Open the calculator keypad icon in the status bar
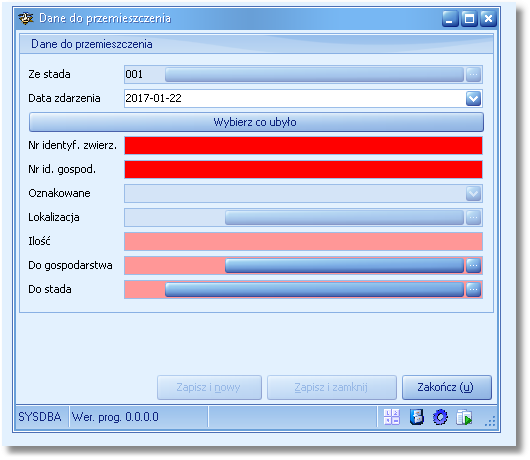The height and width of the screenshot is (460, 530). pos(392,417)
